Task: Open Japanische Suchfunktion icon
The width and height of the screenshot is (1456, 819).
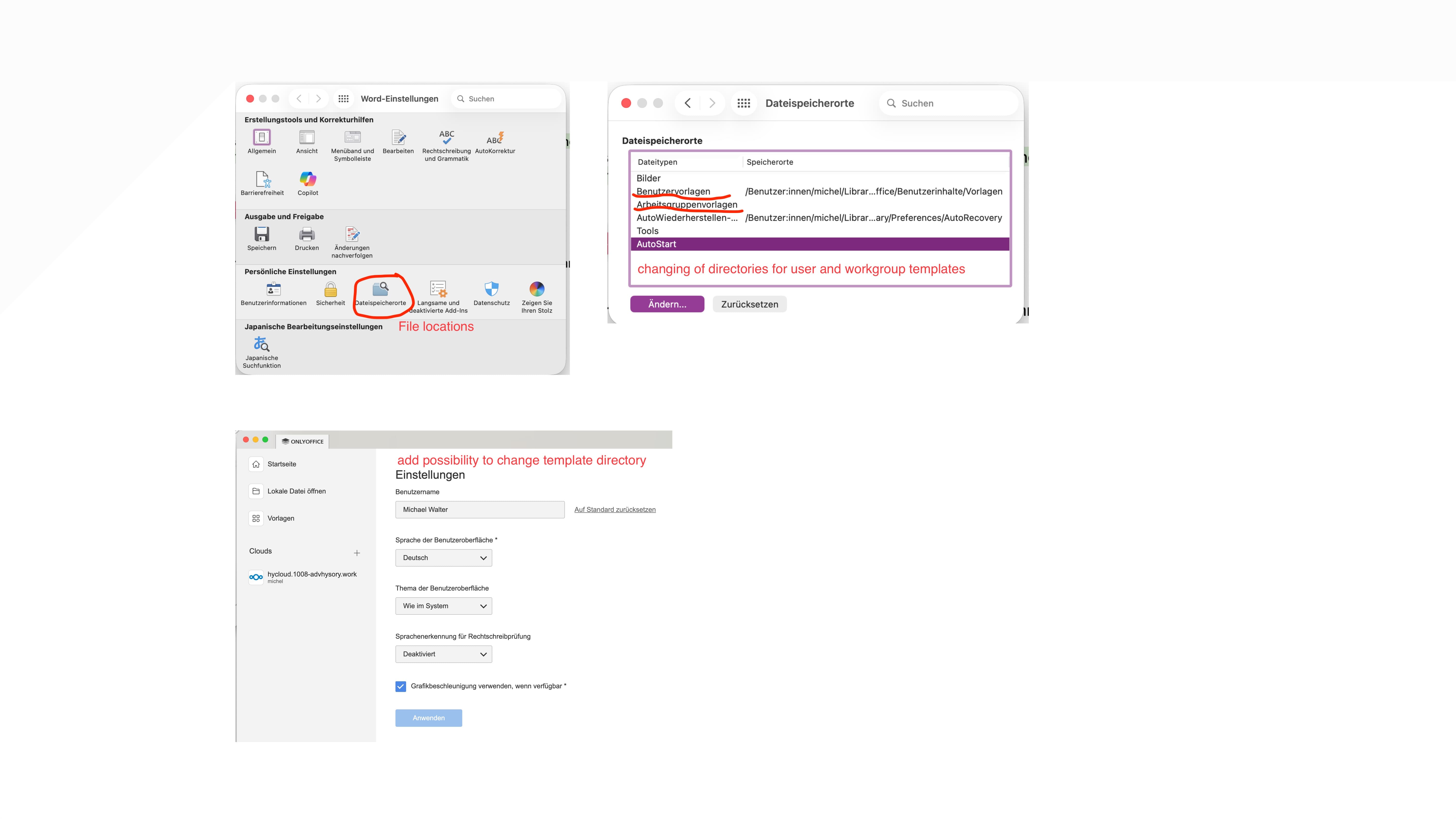Action: [261, 344]
